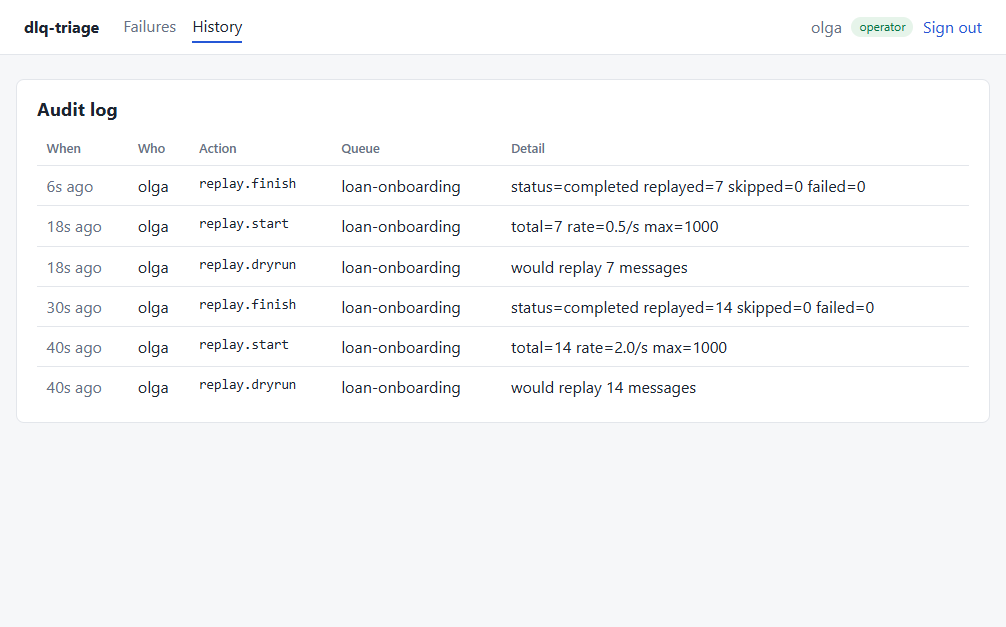
Task: Click replay.dryrun action in the 7 messages row
Action: 248,265
